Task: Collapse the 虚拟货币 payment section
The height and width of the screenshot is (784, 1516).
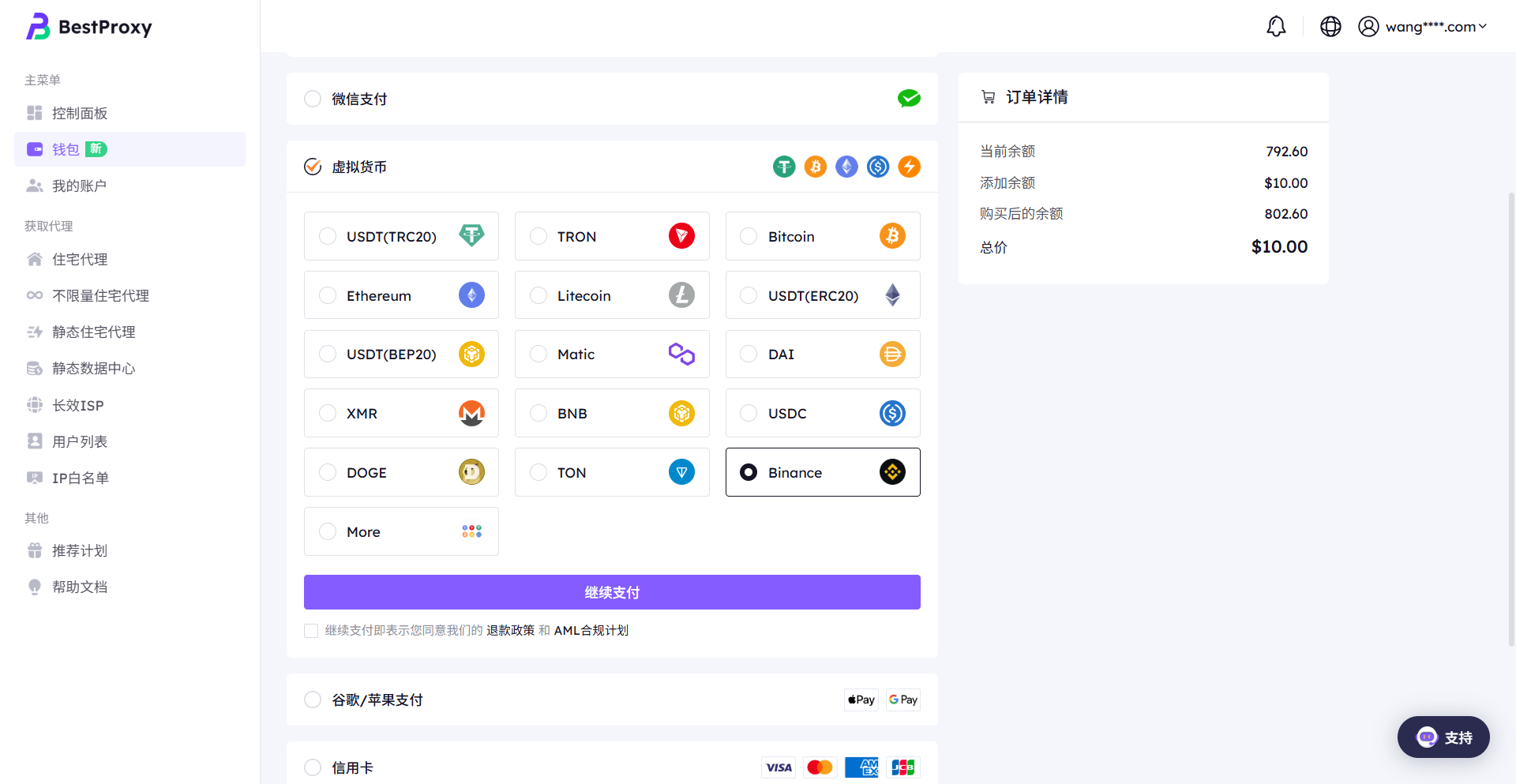Action: click(x=612, y=167)
